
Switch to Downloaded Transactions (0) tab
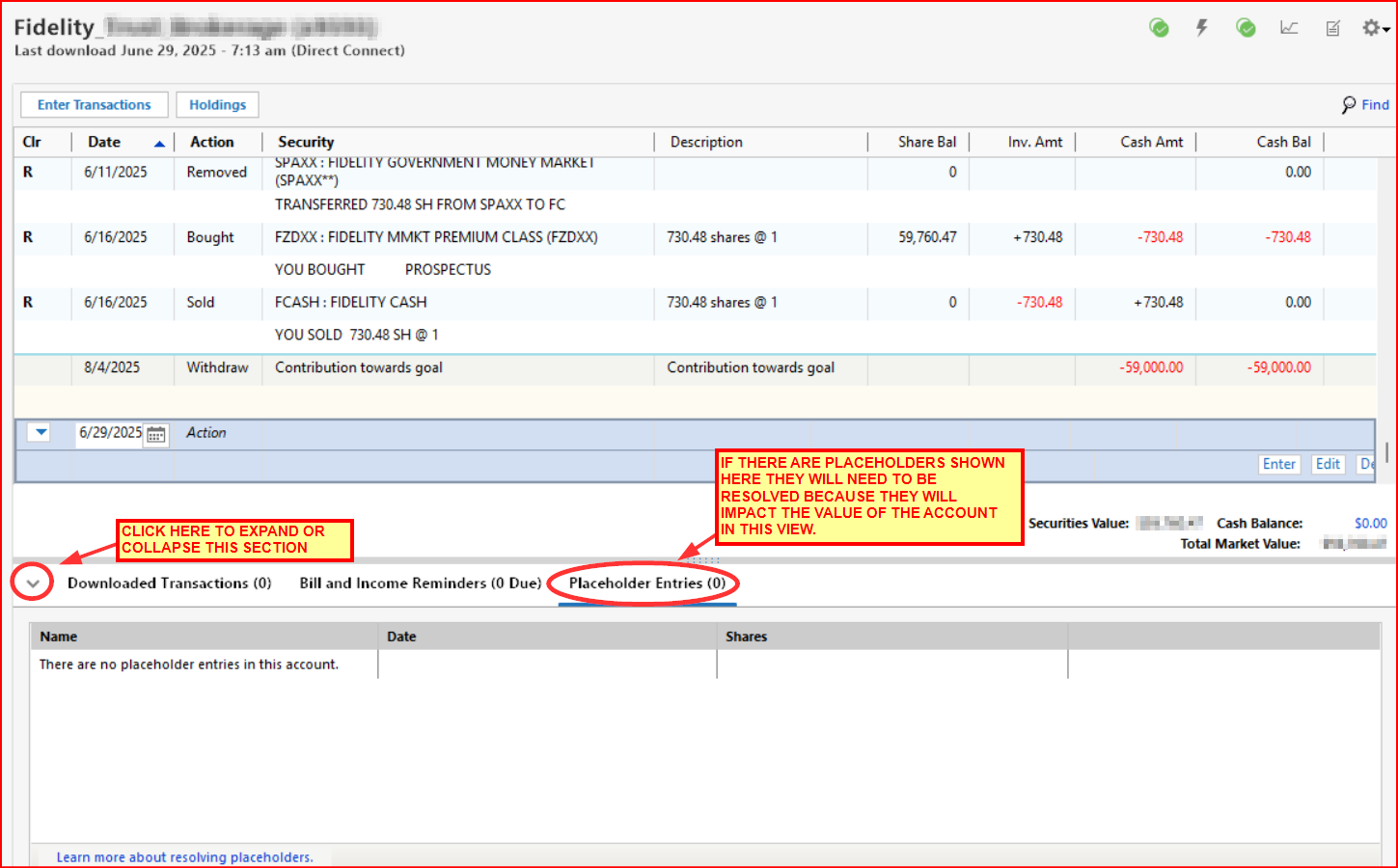click(x=169, y=583)
